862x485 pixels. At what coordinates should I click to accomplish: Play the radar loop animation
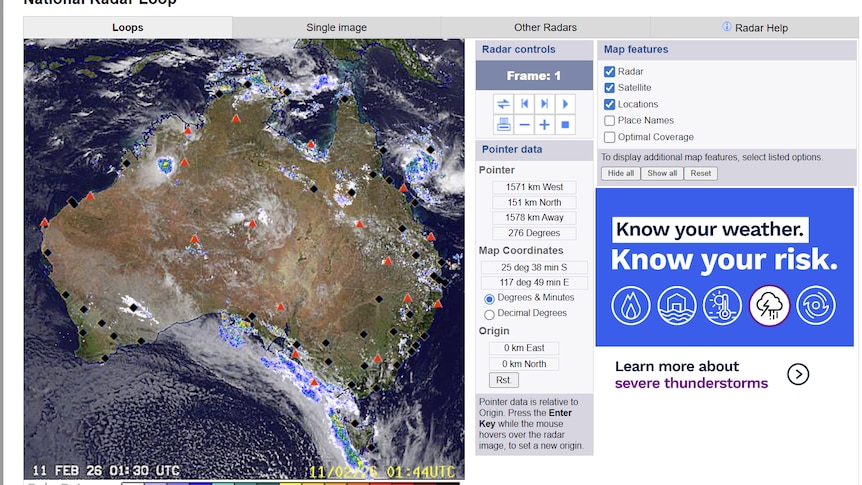(565, 104)
